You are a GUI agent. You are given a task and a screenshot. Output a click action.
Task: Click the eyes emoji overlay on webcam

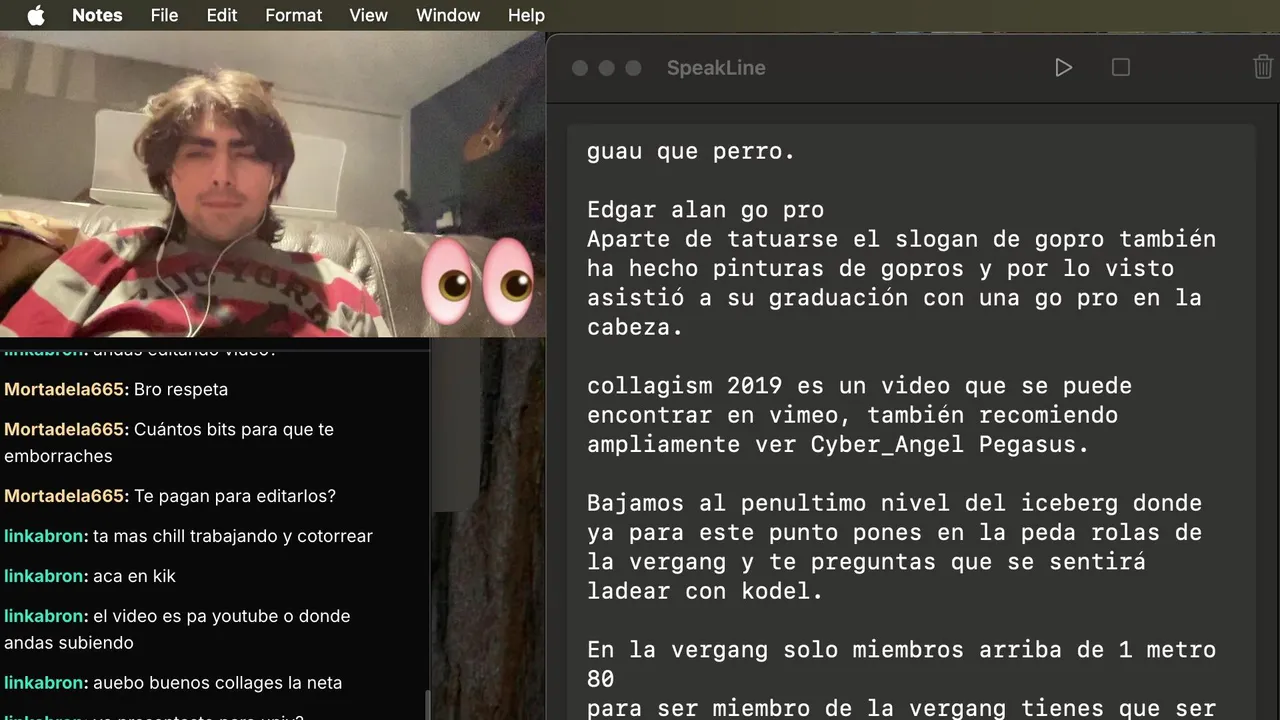[x=477, y=281]
